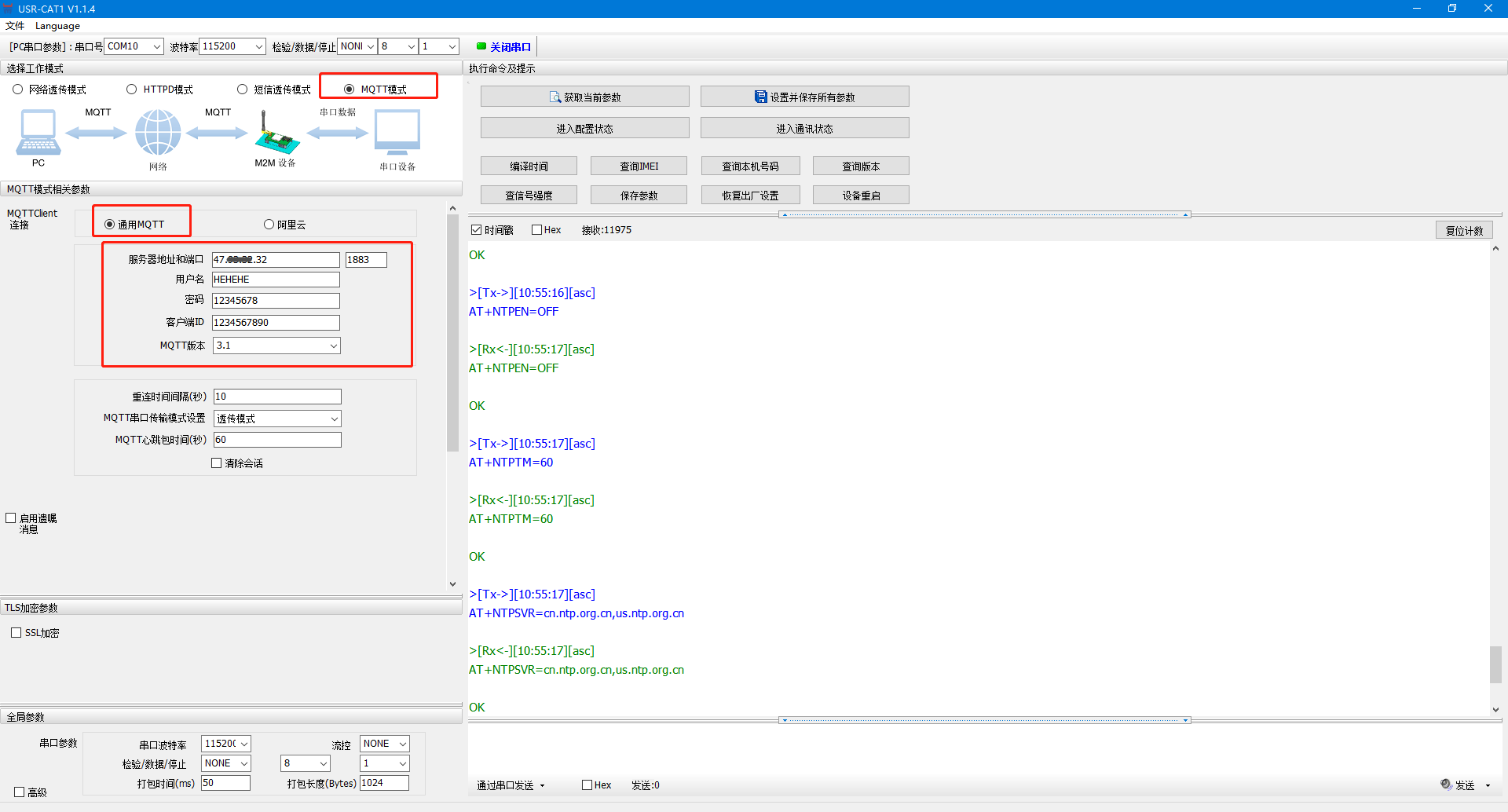Open the File menu

[15, 26]
